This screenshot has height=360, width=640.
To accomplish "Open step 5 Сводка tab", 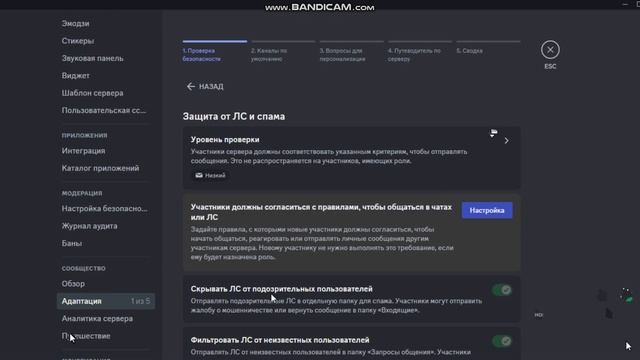I will click(x=488, y=48).
